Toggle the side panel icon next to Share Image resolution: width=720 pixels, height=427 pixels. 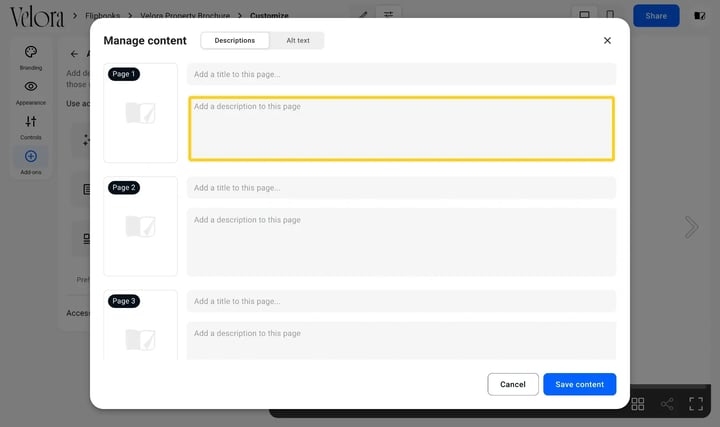(699, 16)
